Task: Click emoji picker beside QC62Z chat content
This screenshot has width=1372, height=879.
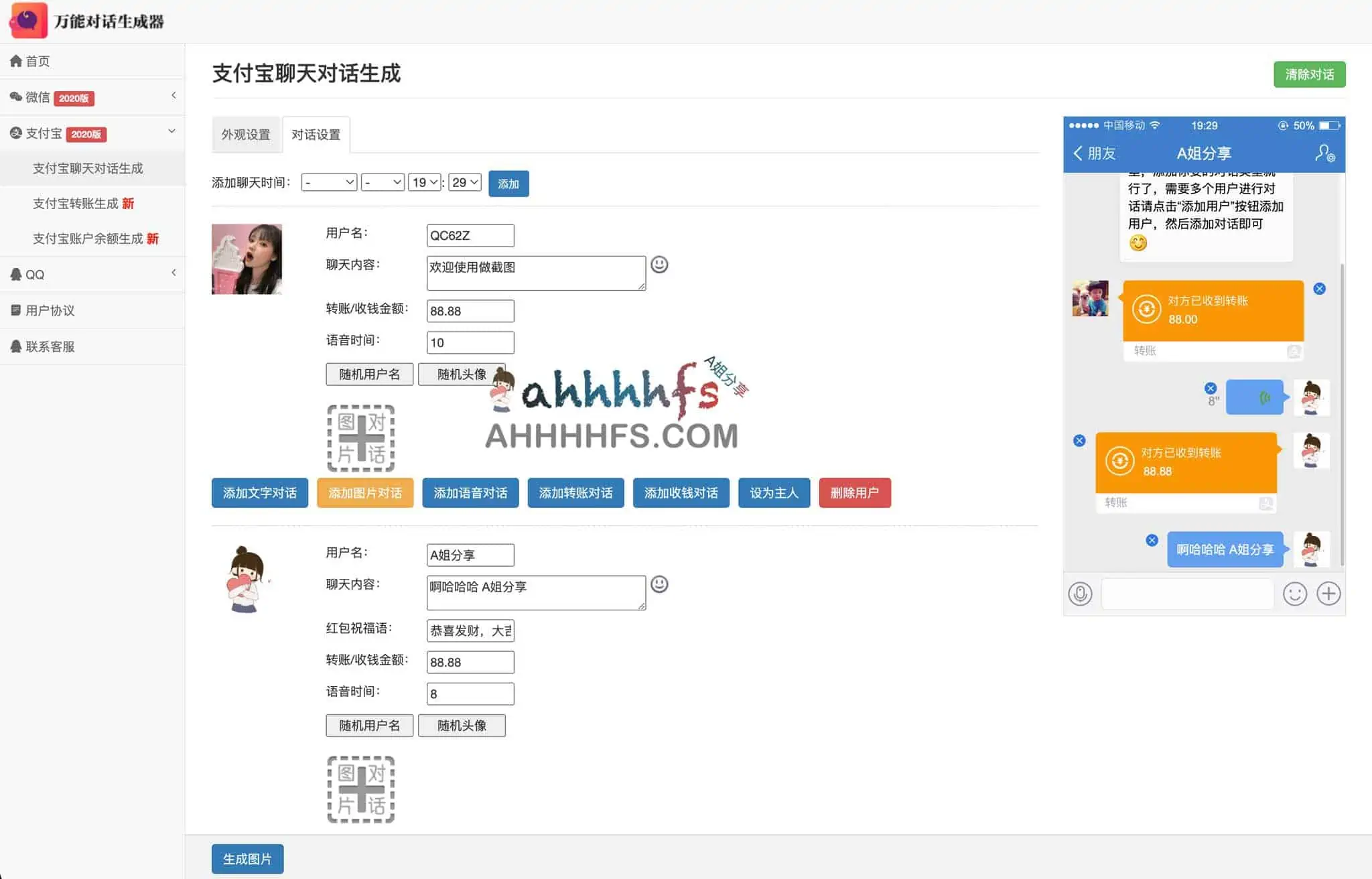Action: [x=659, y=265]
